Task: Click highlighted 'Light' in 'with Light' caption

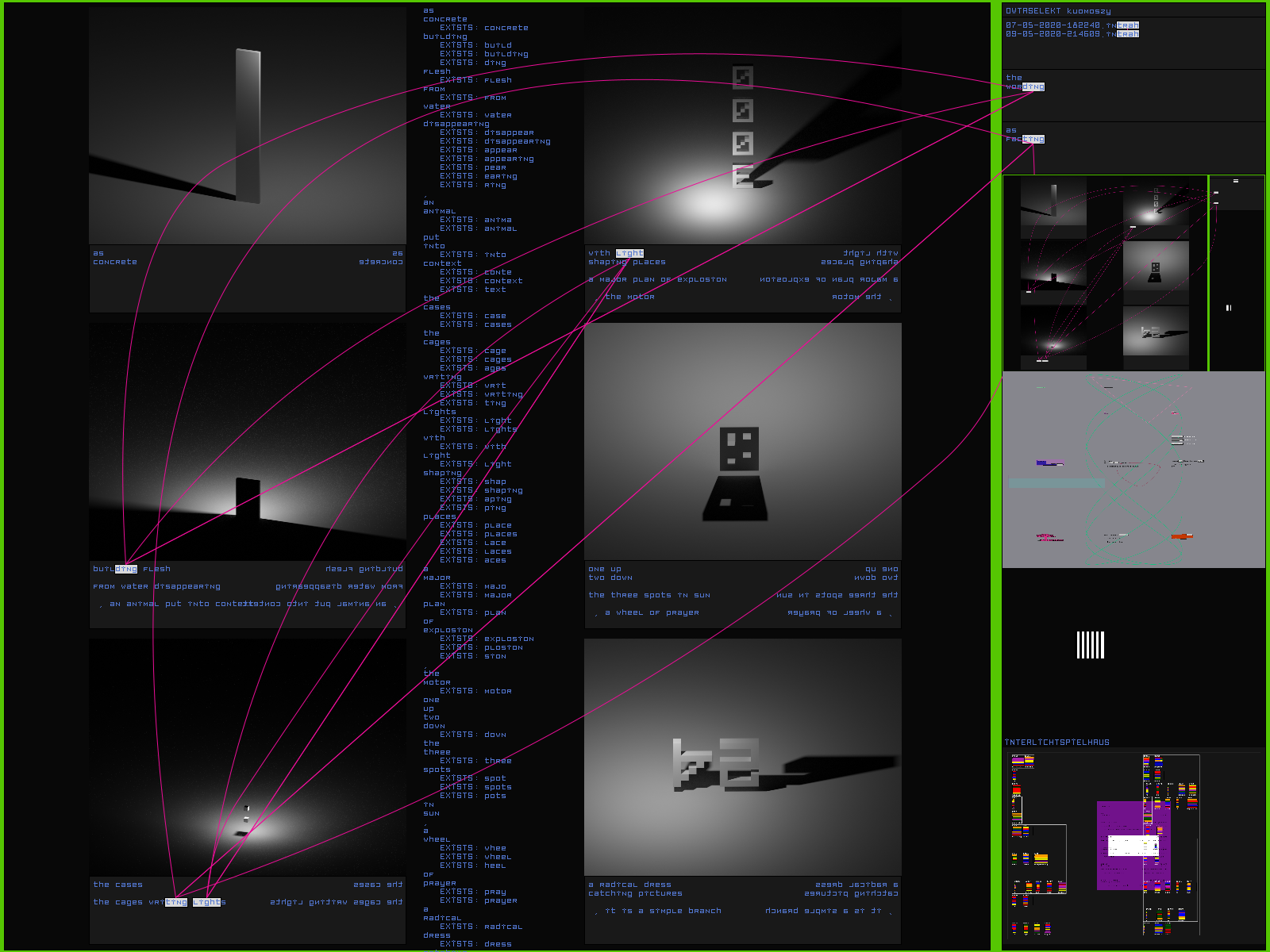Action: pos(629,253)
